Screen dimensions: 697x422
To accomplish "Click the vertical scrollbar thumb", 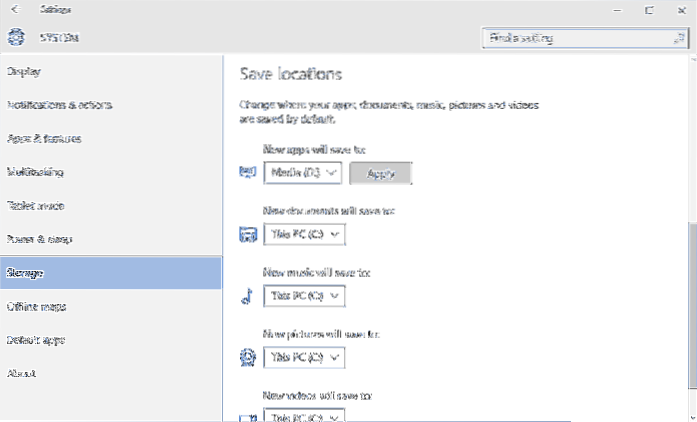I will [x=692, y=305].
